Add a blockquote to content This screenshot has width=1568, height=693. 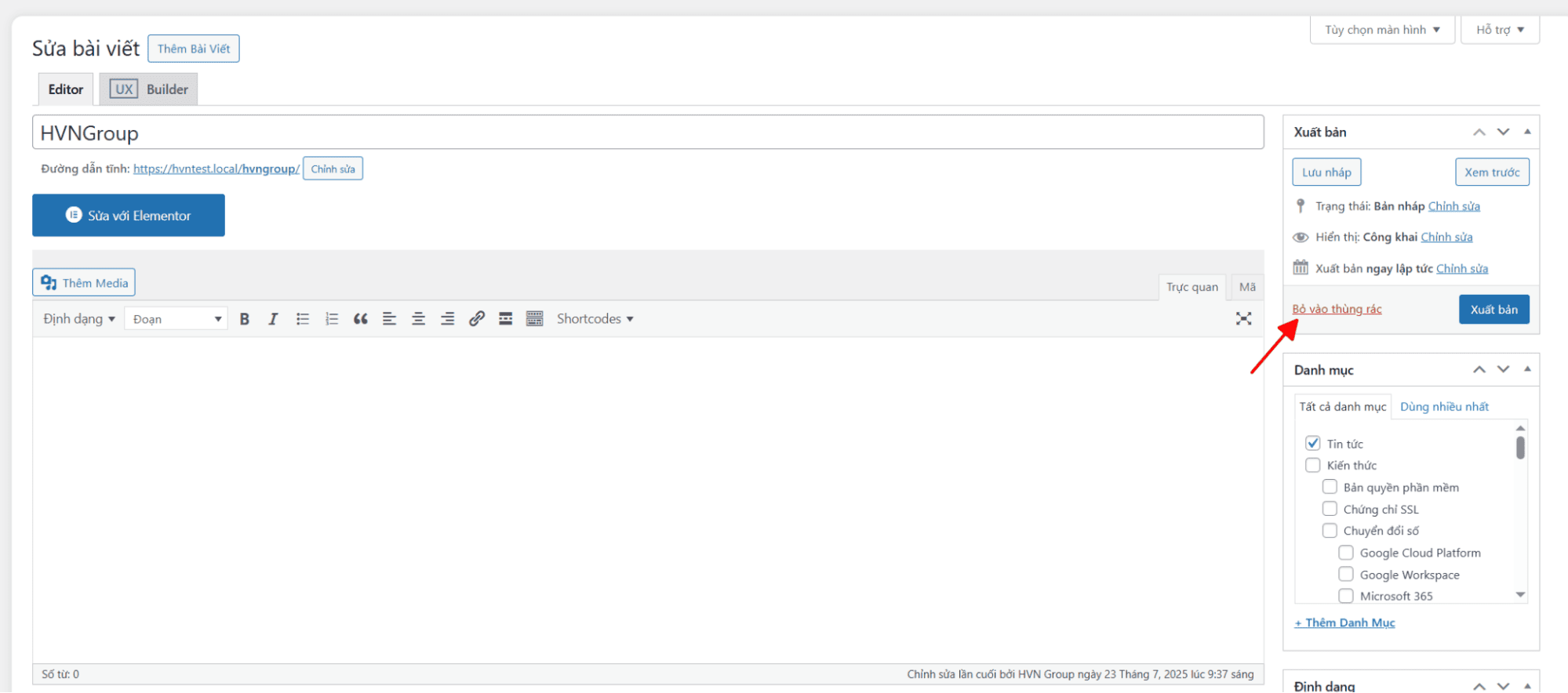click(360, 319)
